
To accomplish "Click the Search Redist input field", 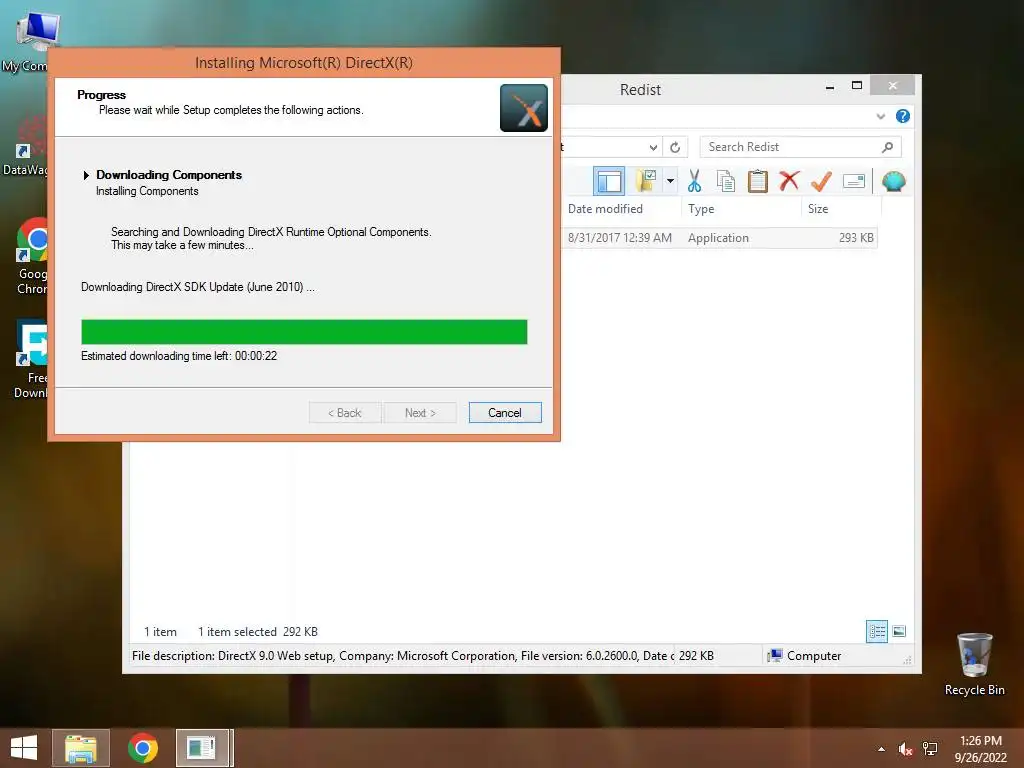I will 800,147.
